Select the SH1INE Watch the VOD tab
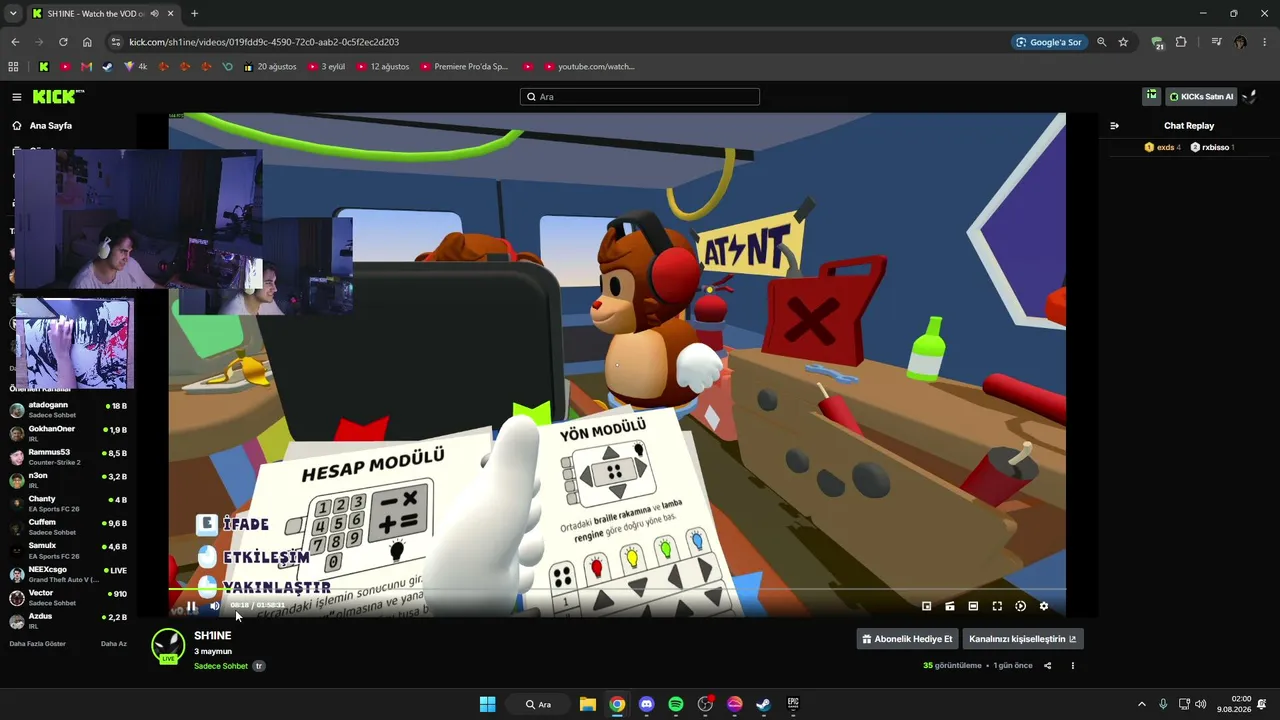1280x720 pixels. (104, 14)
